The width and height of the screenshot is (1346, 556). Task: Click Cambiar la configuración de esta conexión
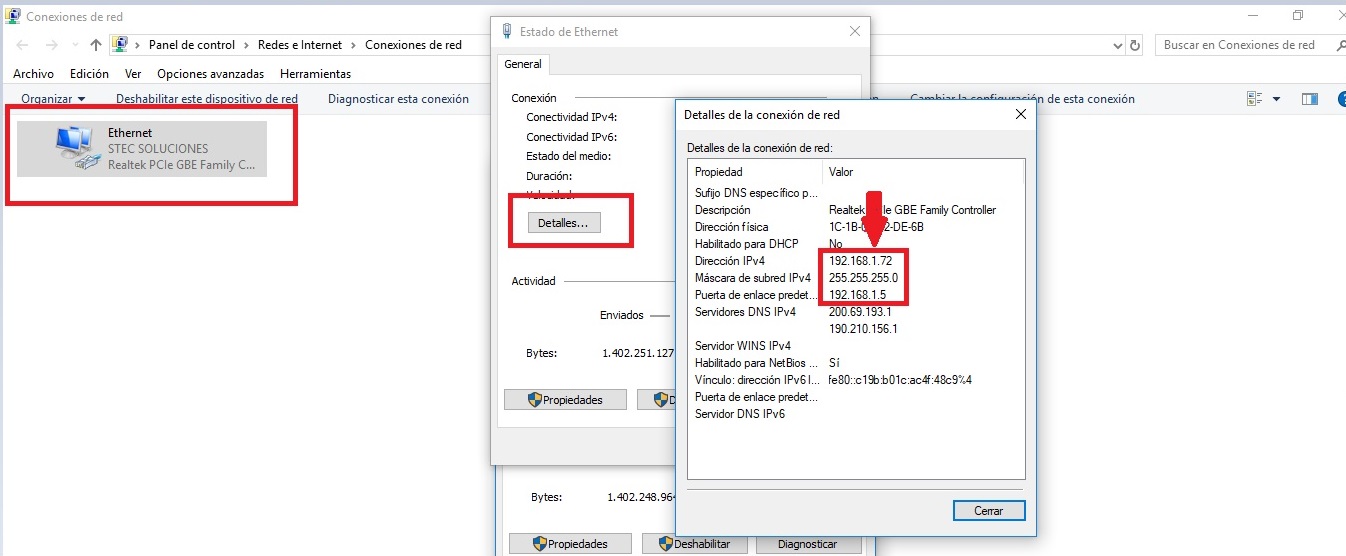pyautogui.click(x=1022, y=99)
